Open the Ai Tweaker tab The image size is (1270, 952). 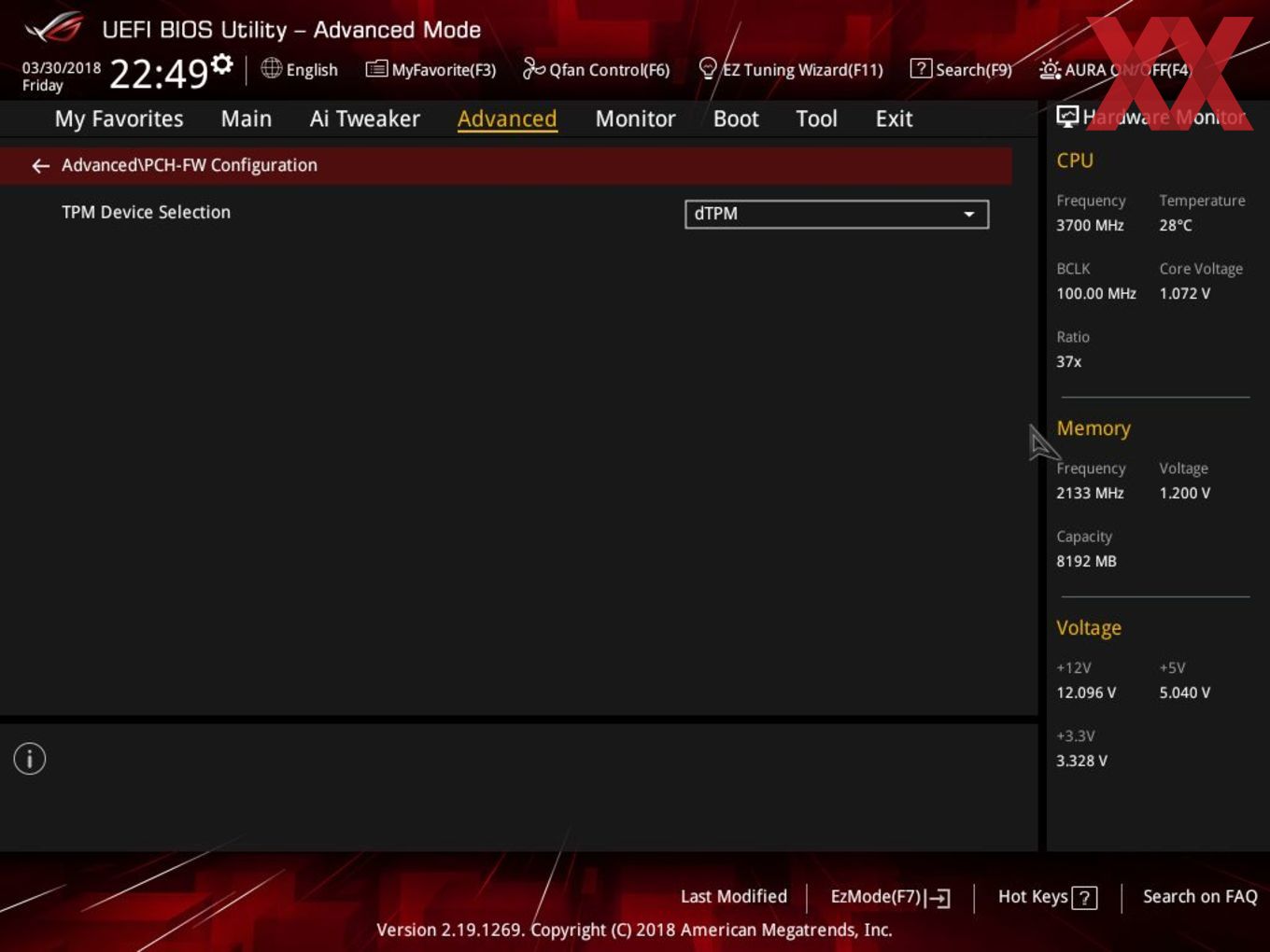click(x=365, y=119)
